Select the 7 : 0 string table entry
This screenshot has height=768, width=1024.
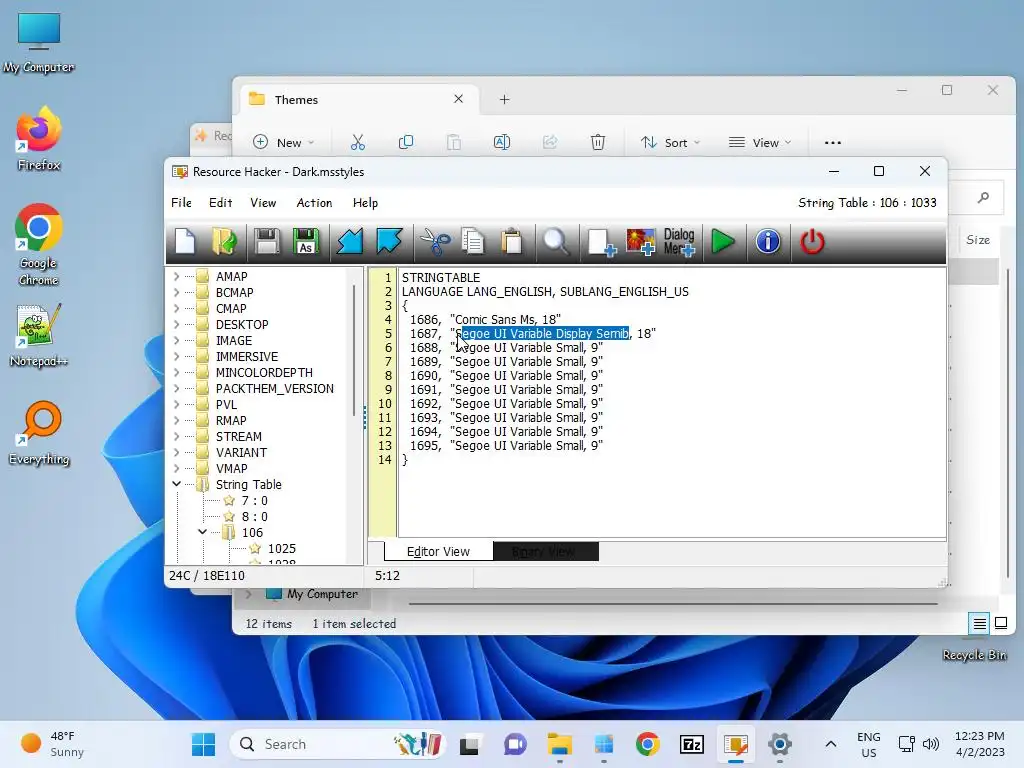click(x=254, y=500)
